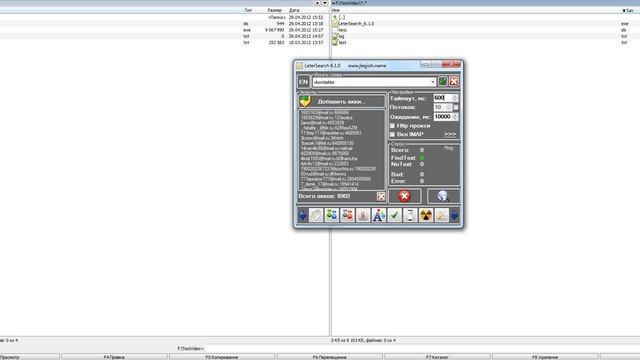
Task: Click the wait time field showing 10000
Action: (442, 117)
